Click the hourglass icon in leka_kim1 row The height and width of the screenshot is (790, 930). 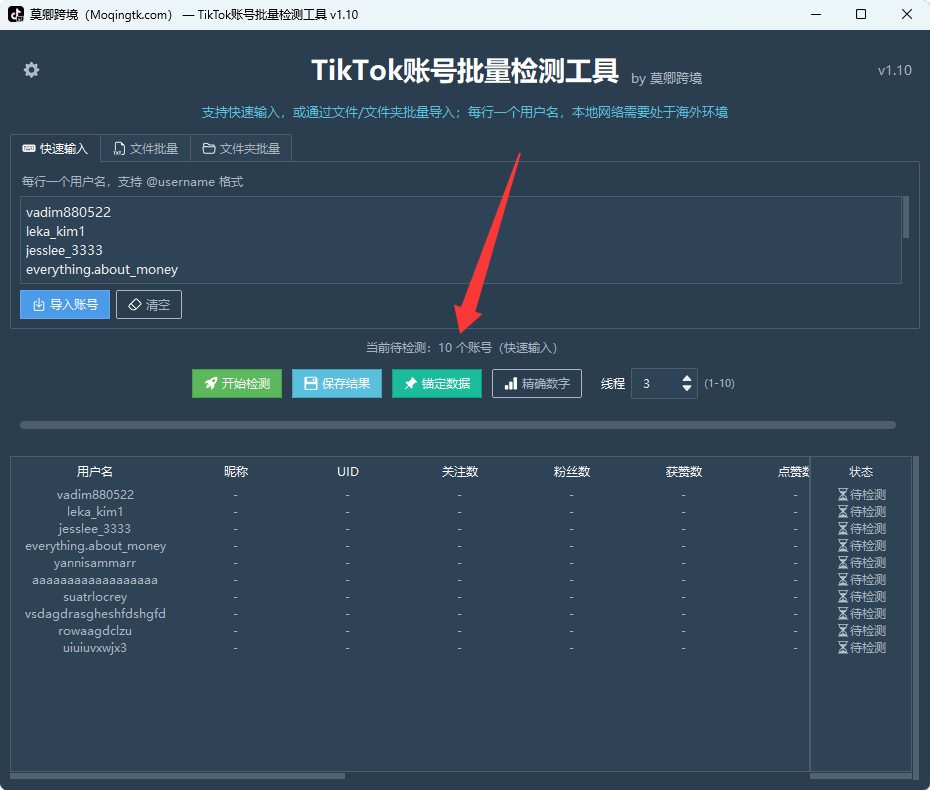point(843,512)
